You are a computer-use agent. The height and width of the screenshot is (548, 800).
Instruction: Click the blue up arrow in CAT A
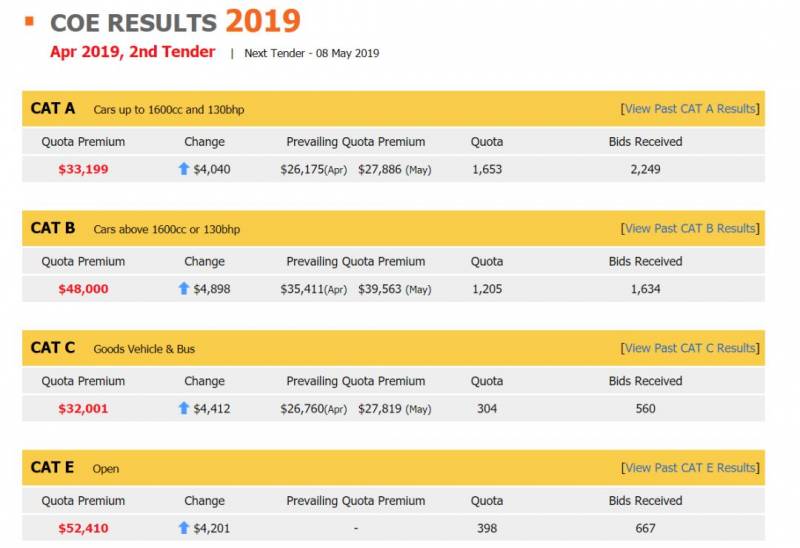pos(184,169)
